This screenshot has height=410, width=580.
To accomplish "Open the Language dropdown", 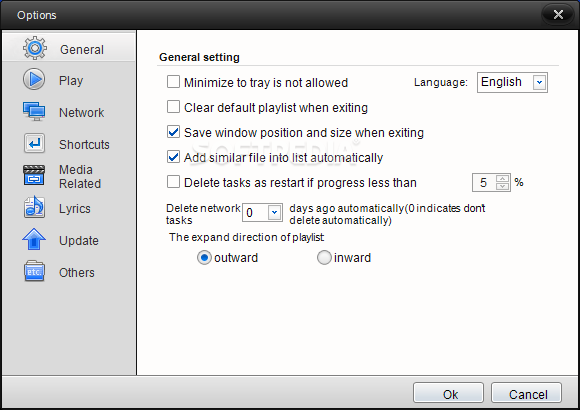I will click(512, 82).
